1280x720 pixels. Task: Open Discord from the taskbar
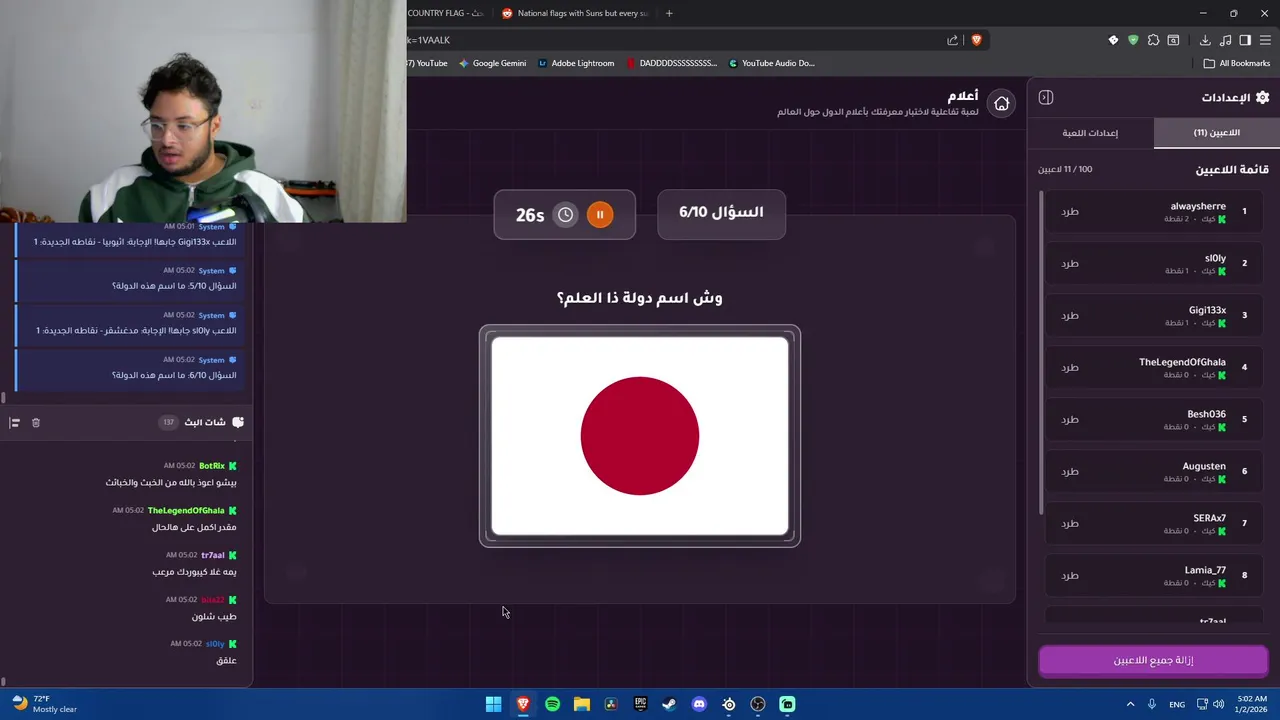coord(699,704)
